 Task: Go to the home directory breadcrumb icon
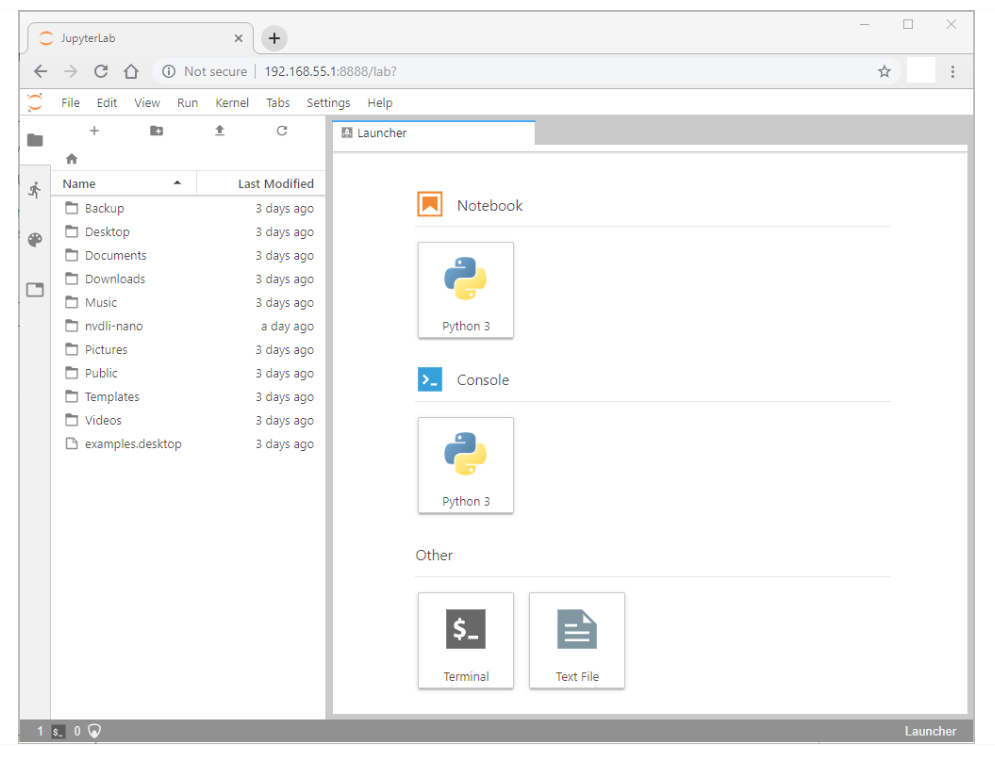click(72, 159)
